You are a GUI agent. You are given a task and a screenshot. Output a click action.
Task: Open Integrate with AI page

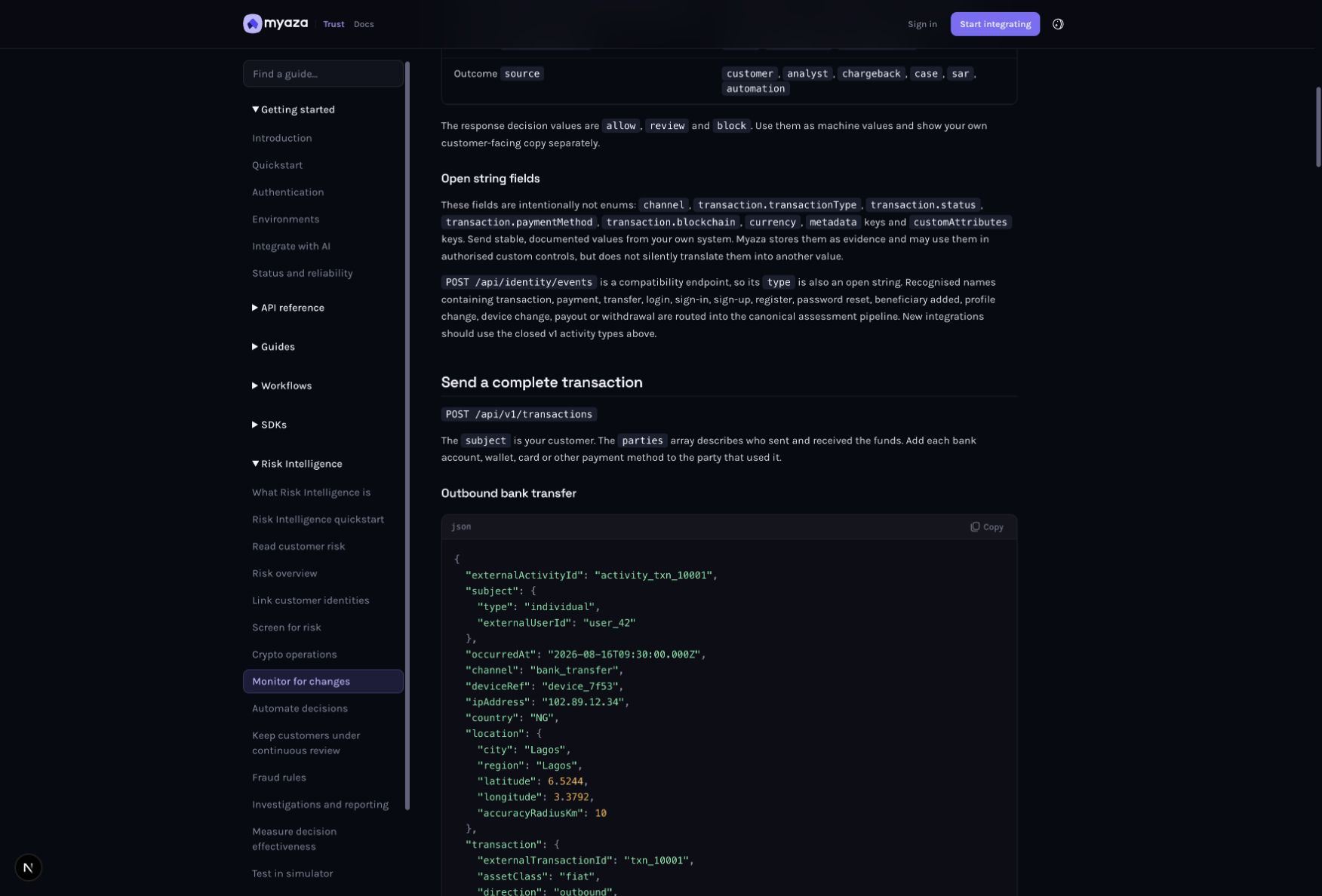pos(291,247)
